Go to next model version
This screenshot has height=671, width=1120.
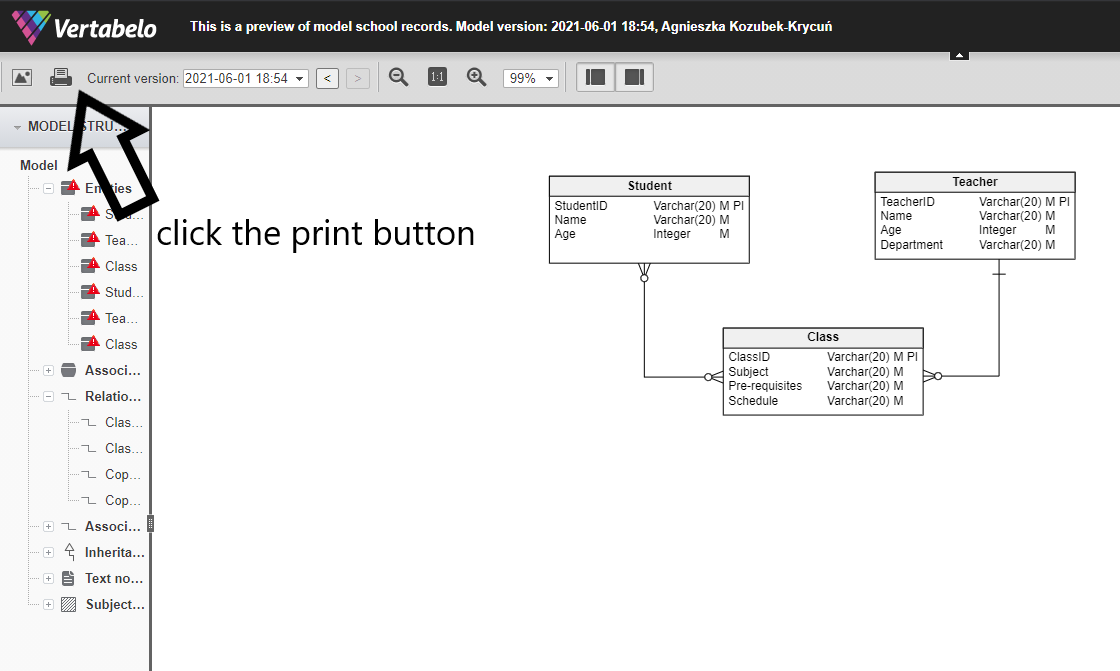pyautogui.click(x=358, y=78)
